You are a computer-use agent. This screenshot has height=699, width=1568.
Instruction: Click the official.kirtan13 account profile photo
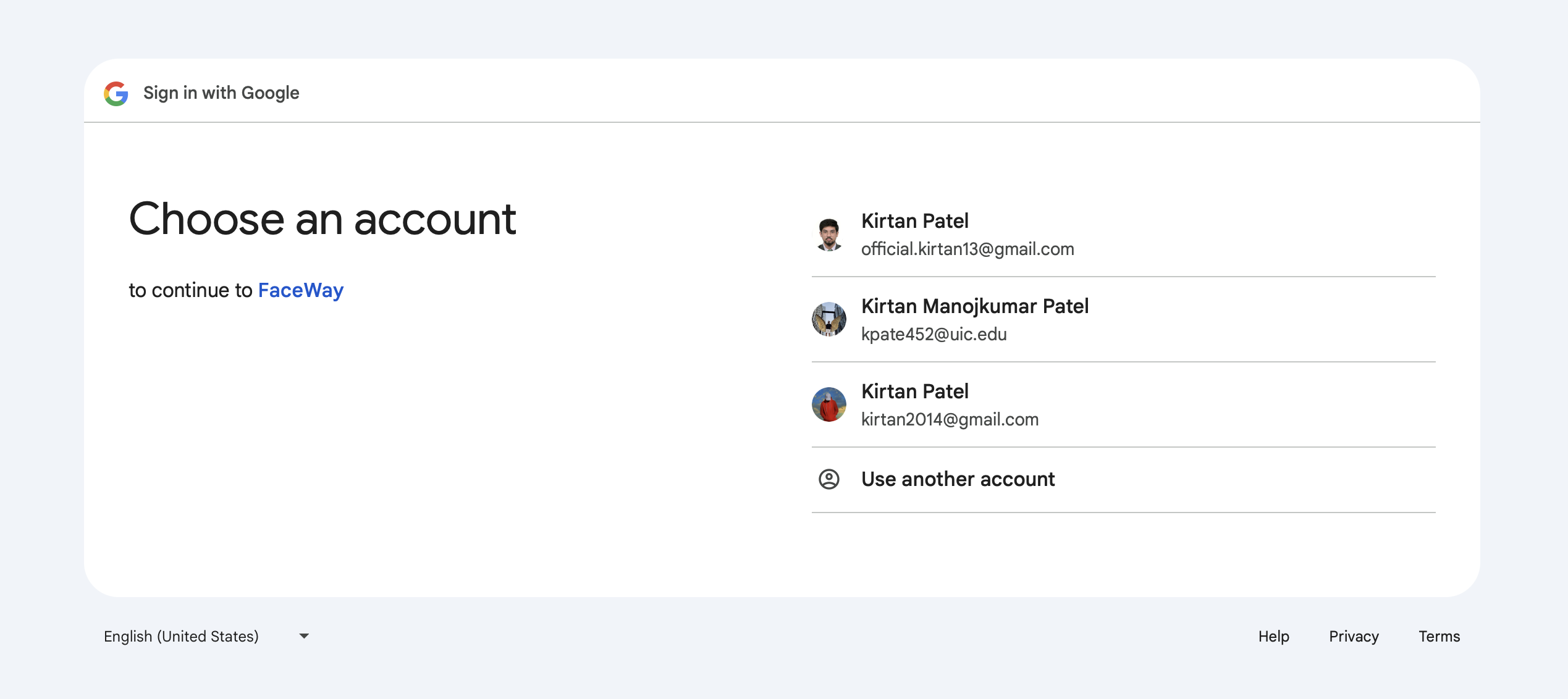(828, 234)
